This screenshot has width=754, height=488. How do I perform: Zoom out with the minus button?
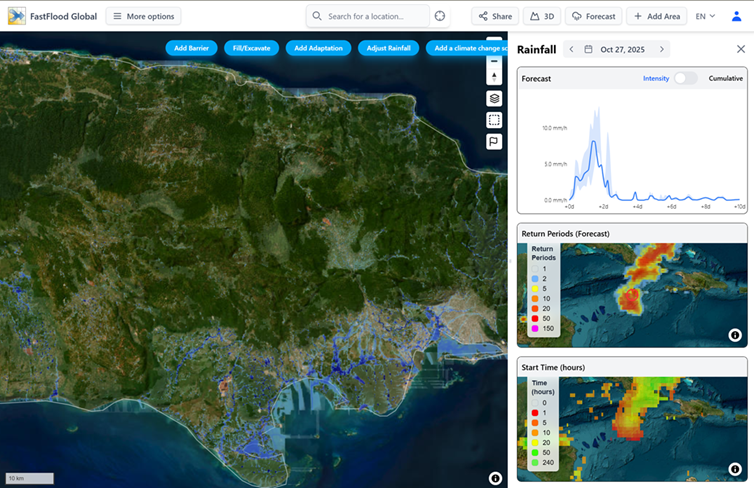(x=494, y=61)
